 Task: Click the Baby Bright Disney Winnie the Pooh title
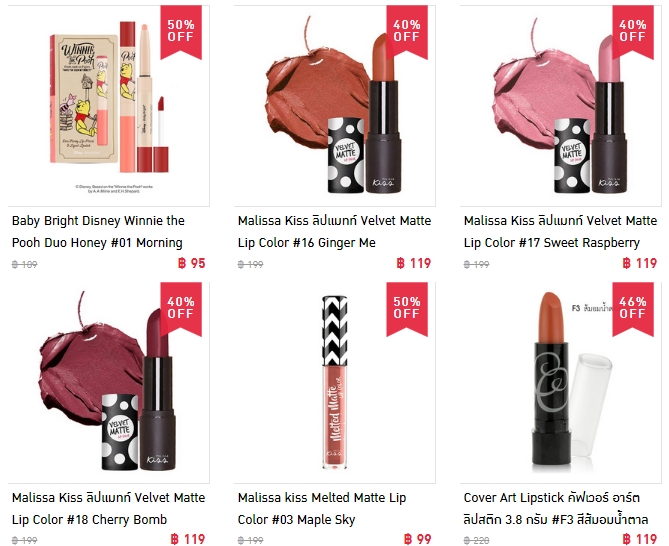tap(98, 232)
